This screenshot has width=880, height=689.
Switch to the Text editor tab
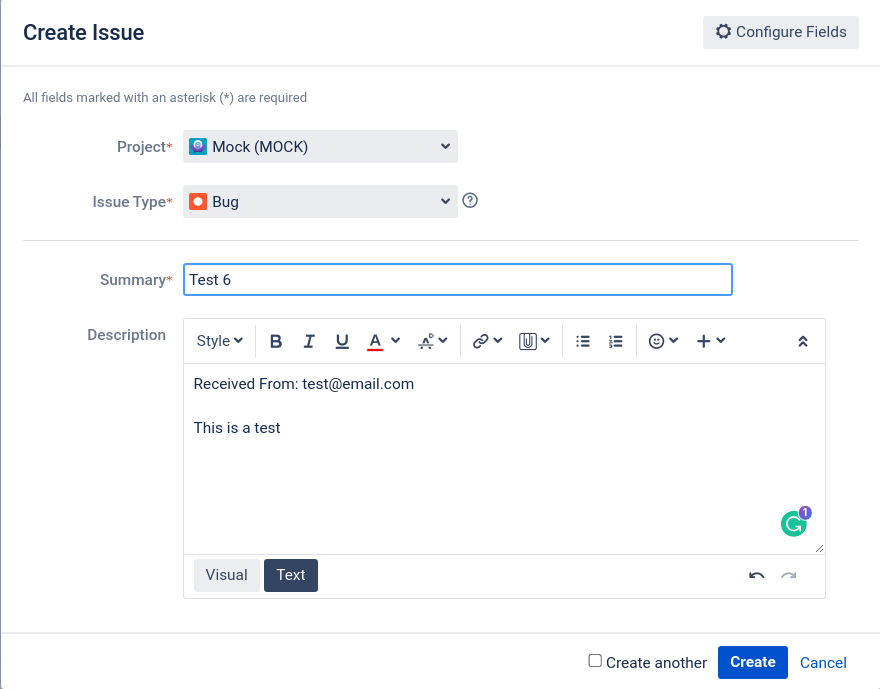pyautogui.click(x=291, y=575)
